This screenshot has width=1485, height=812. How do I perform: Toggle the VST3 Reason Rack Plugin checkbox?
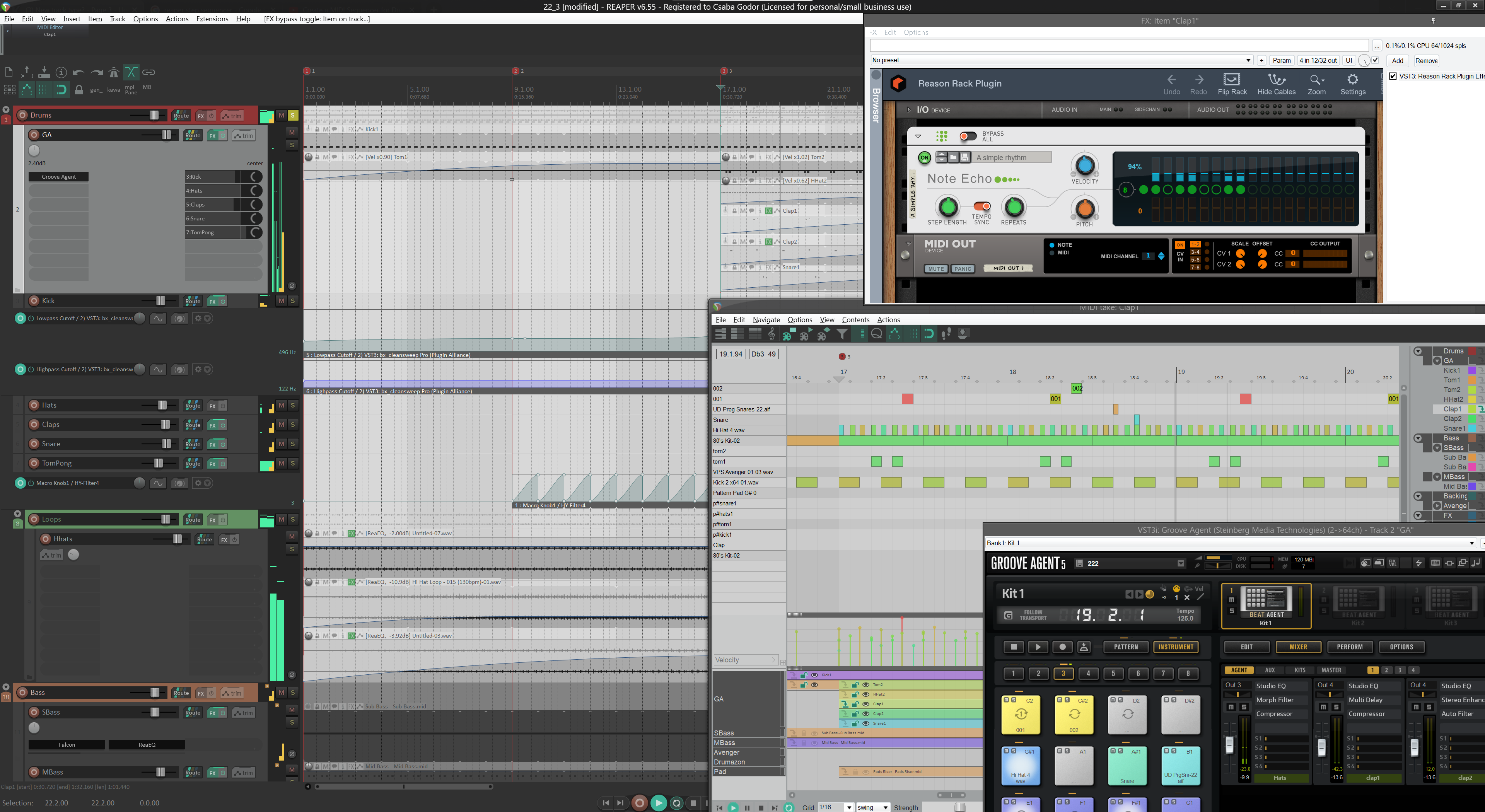pyautogui.click(x=1393, y=76)
